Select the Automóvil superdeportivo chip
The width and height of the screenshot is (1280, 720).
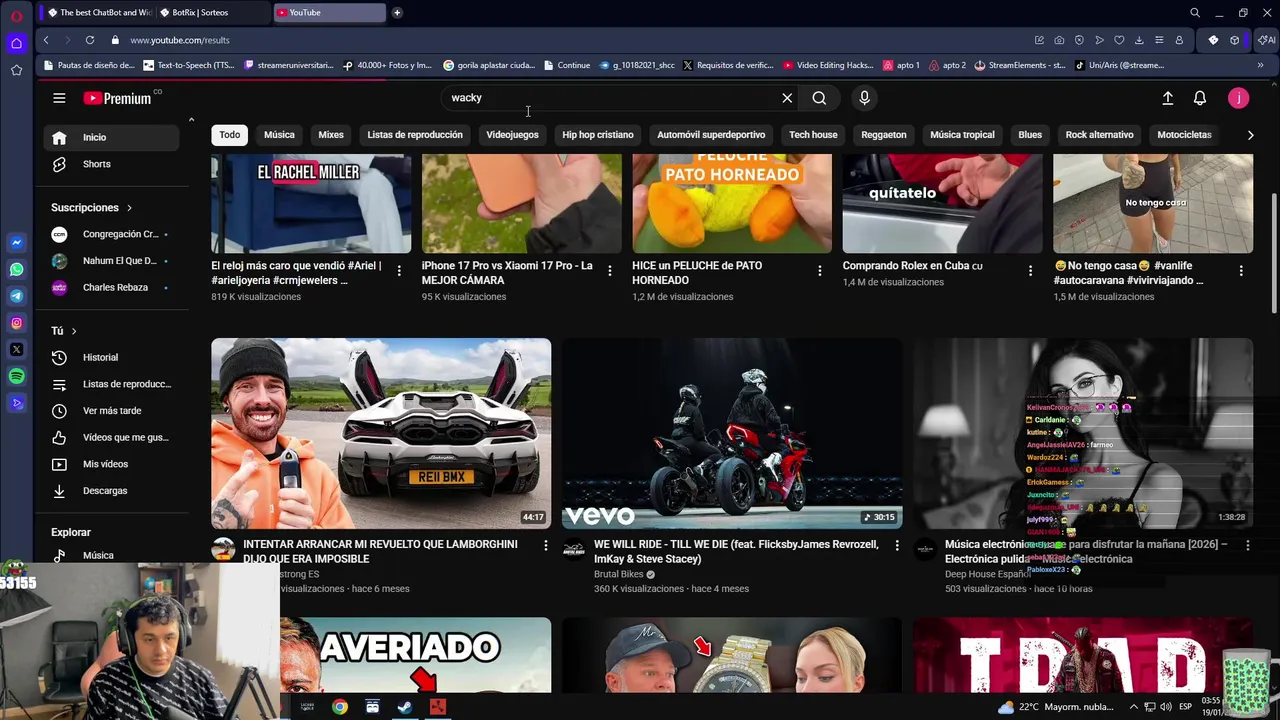coord(711,135)
